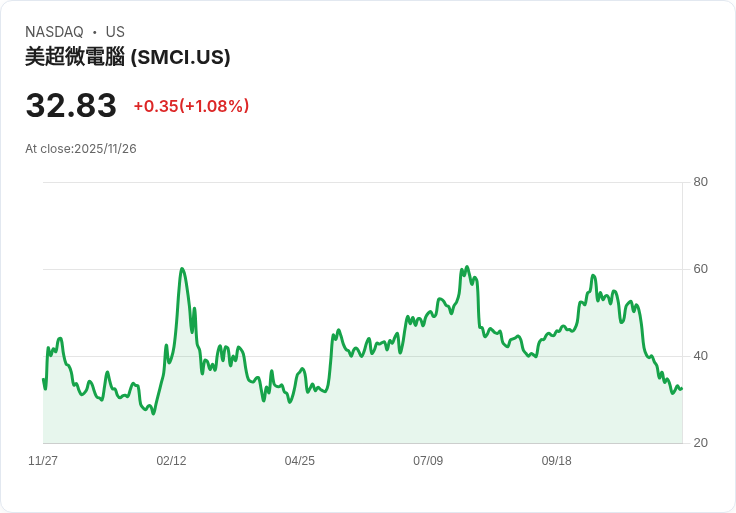Image resolution: width=736 pixels, height=513 pixels.
Task: Click the At close:2025/11/26 timestamp
Action: [x=81, y=149]
